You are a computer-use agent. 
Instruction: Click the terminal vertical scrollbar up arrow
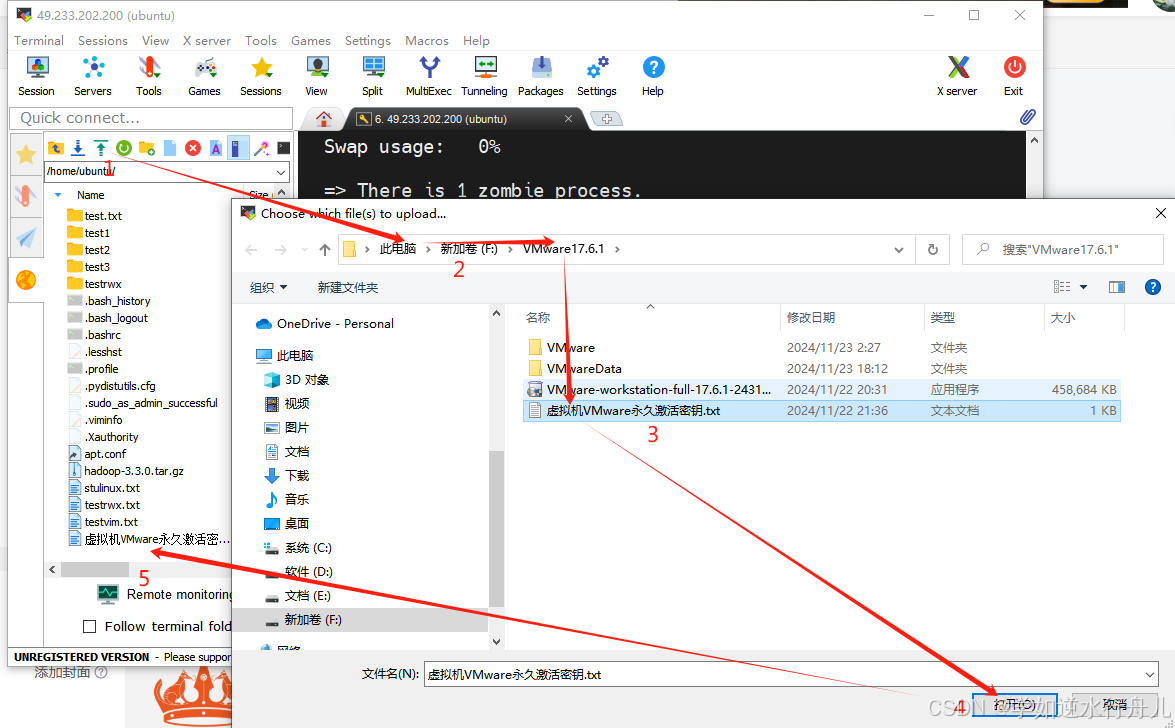click(x=1034, y=140)
